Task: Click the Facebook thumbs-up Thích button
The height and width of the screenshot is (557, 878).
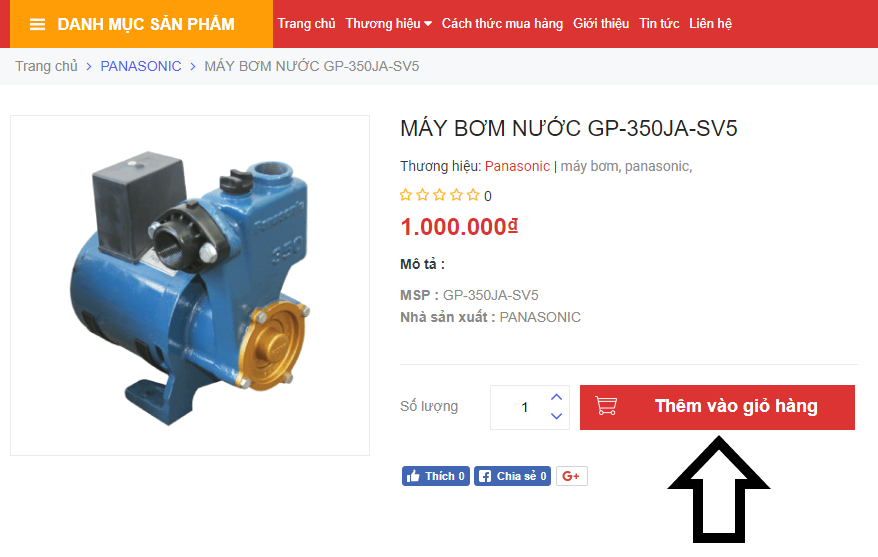Action: 436,476
